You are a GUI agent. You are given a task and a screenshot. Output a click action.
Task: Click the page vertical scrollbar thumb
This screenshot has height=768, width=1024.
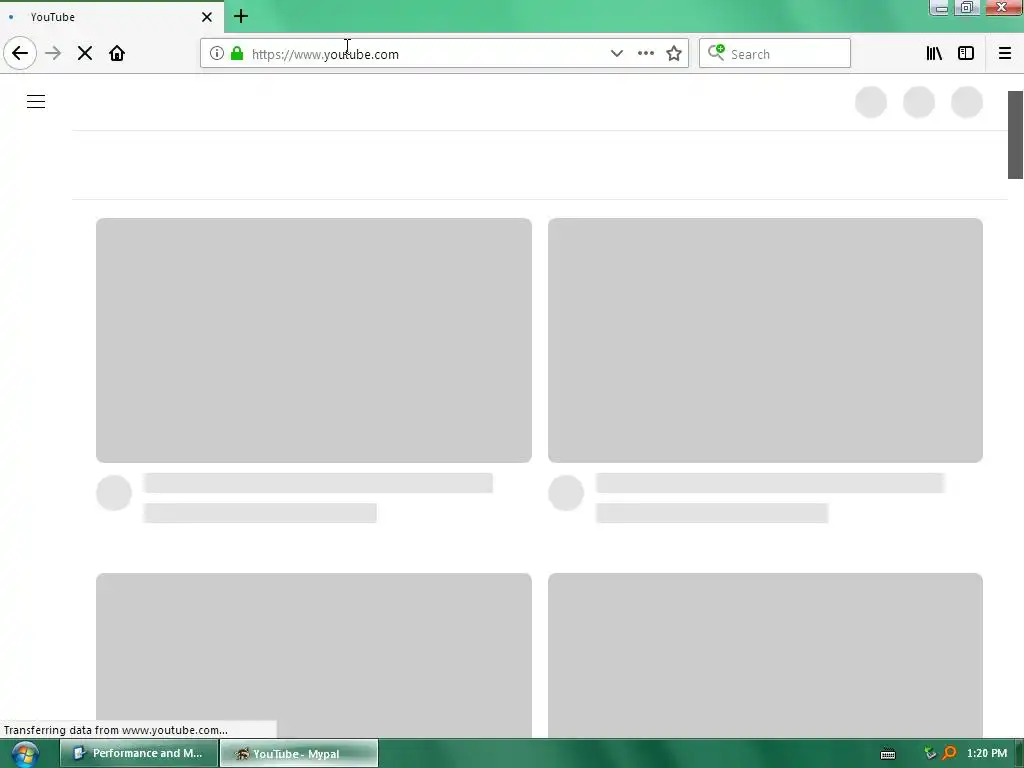1016,135
